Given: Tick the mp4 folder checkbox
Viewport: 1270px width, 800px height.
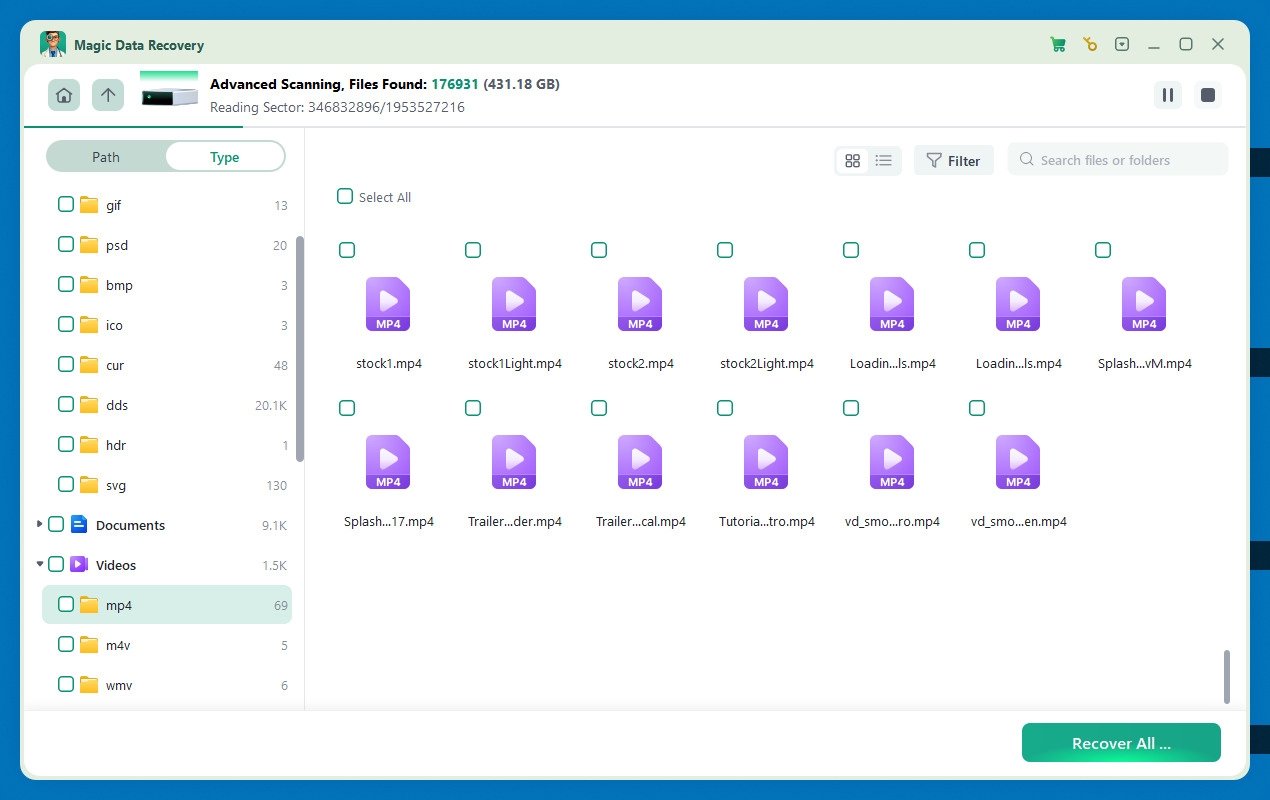Looking at the screenshot, I should point(65,604).
